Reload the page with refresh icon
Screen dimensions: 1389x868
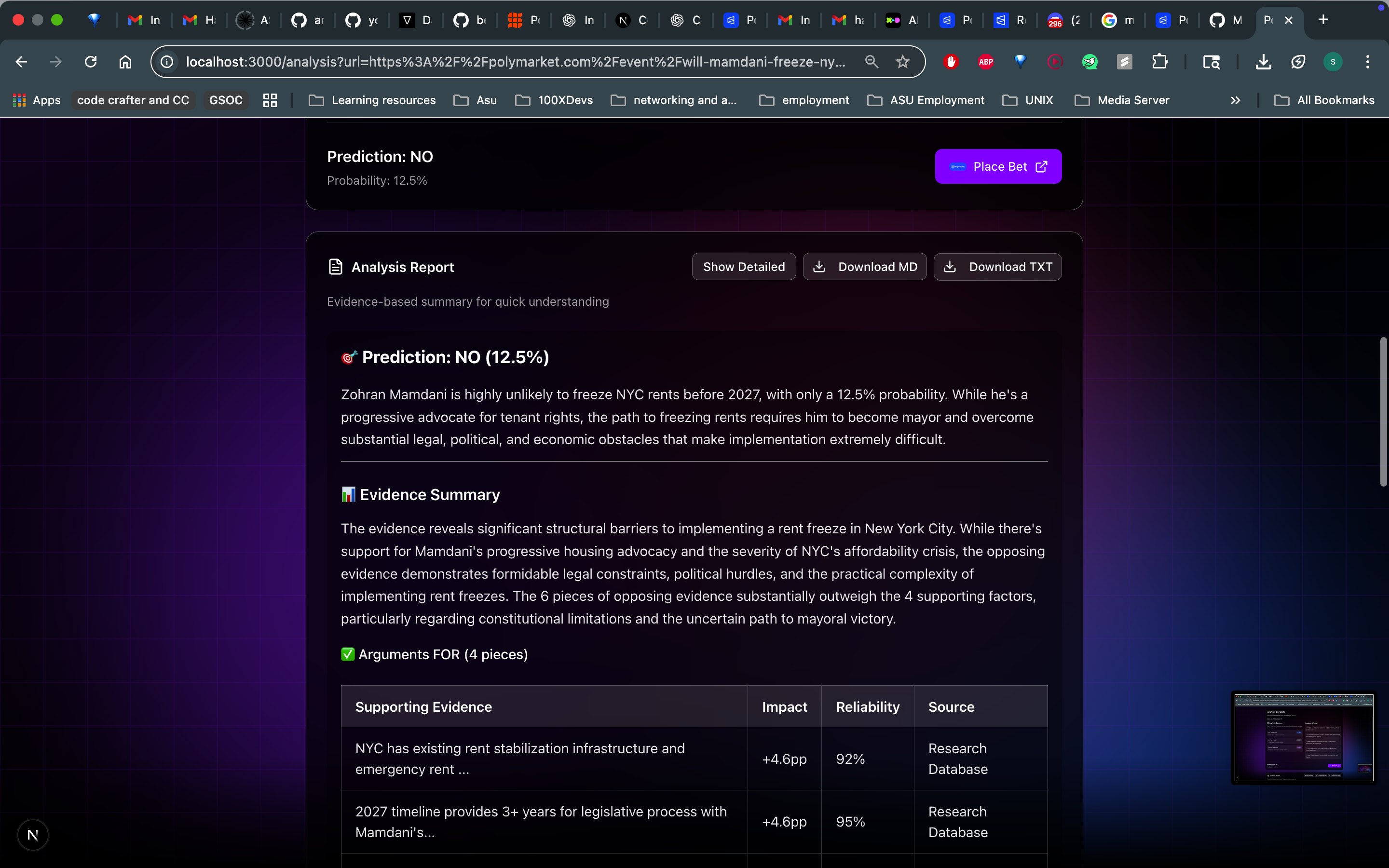(x=91, y=61)
